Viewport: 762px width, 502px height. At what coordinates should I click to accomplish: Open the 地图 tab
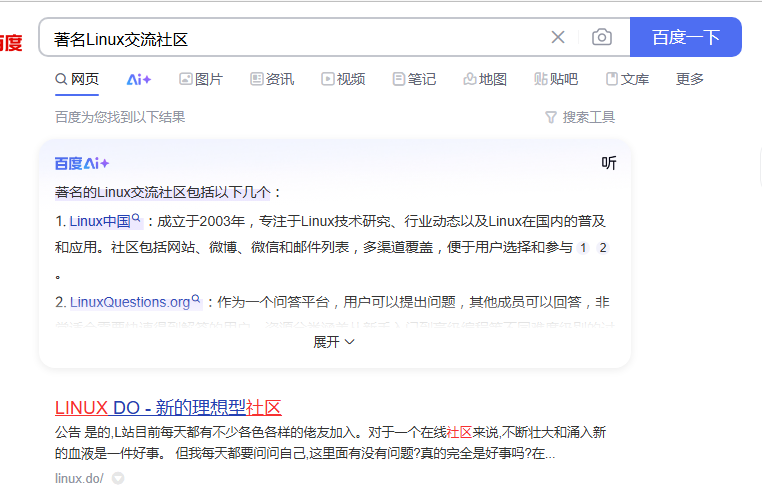(x=485, y=79)
